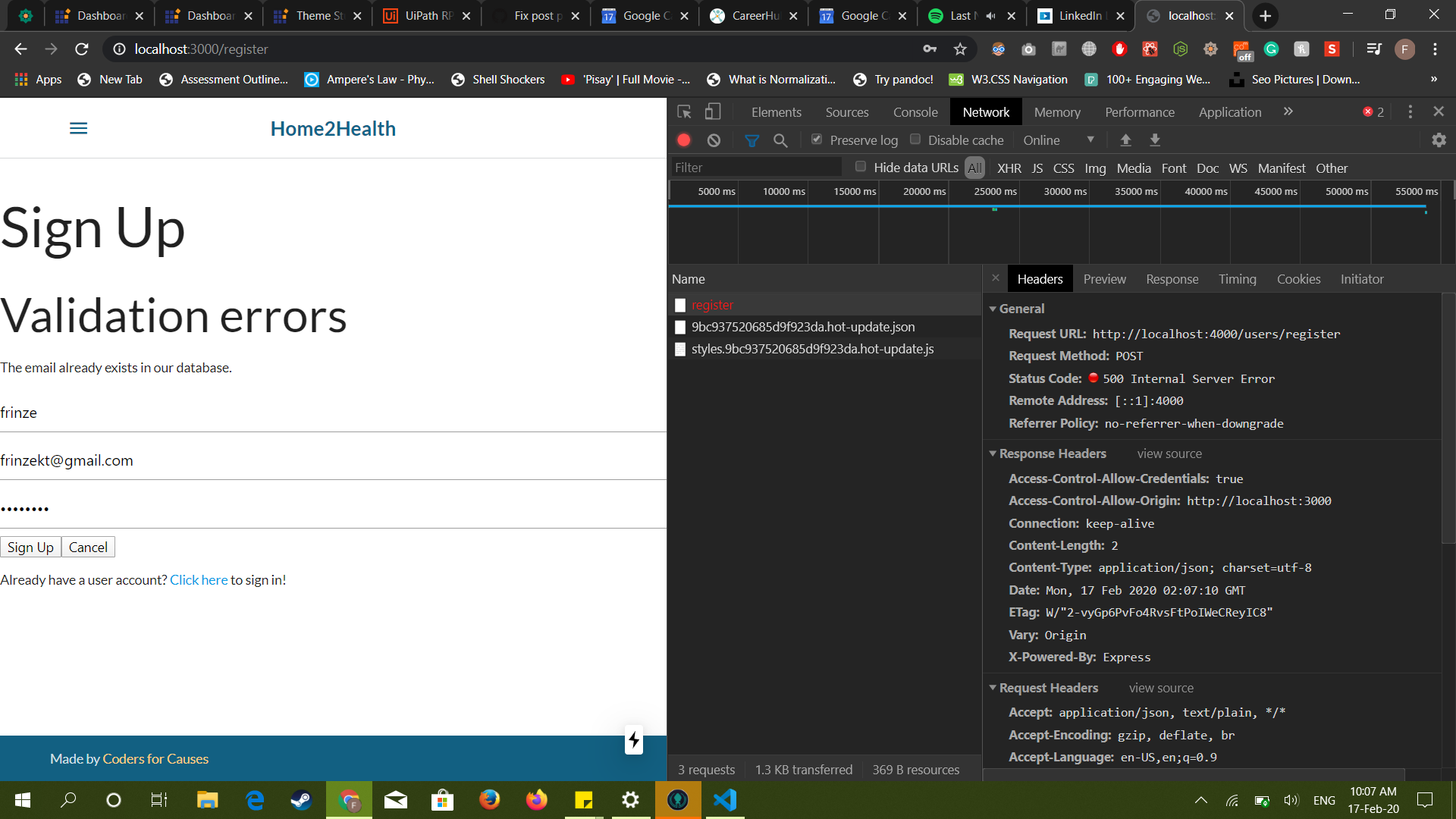Uncheck Preserve log
Image resolution: width=1456 pixels, height=819 pixels.
tap(817, 140)
